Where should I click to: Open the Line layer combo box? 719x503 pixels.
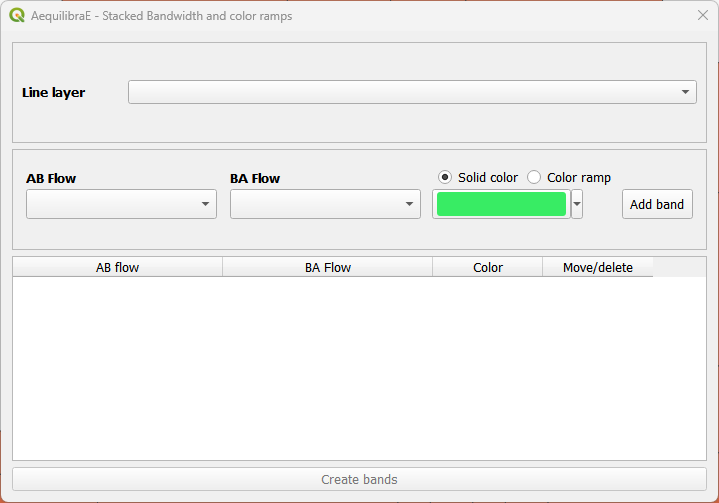point(412,92)
